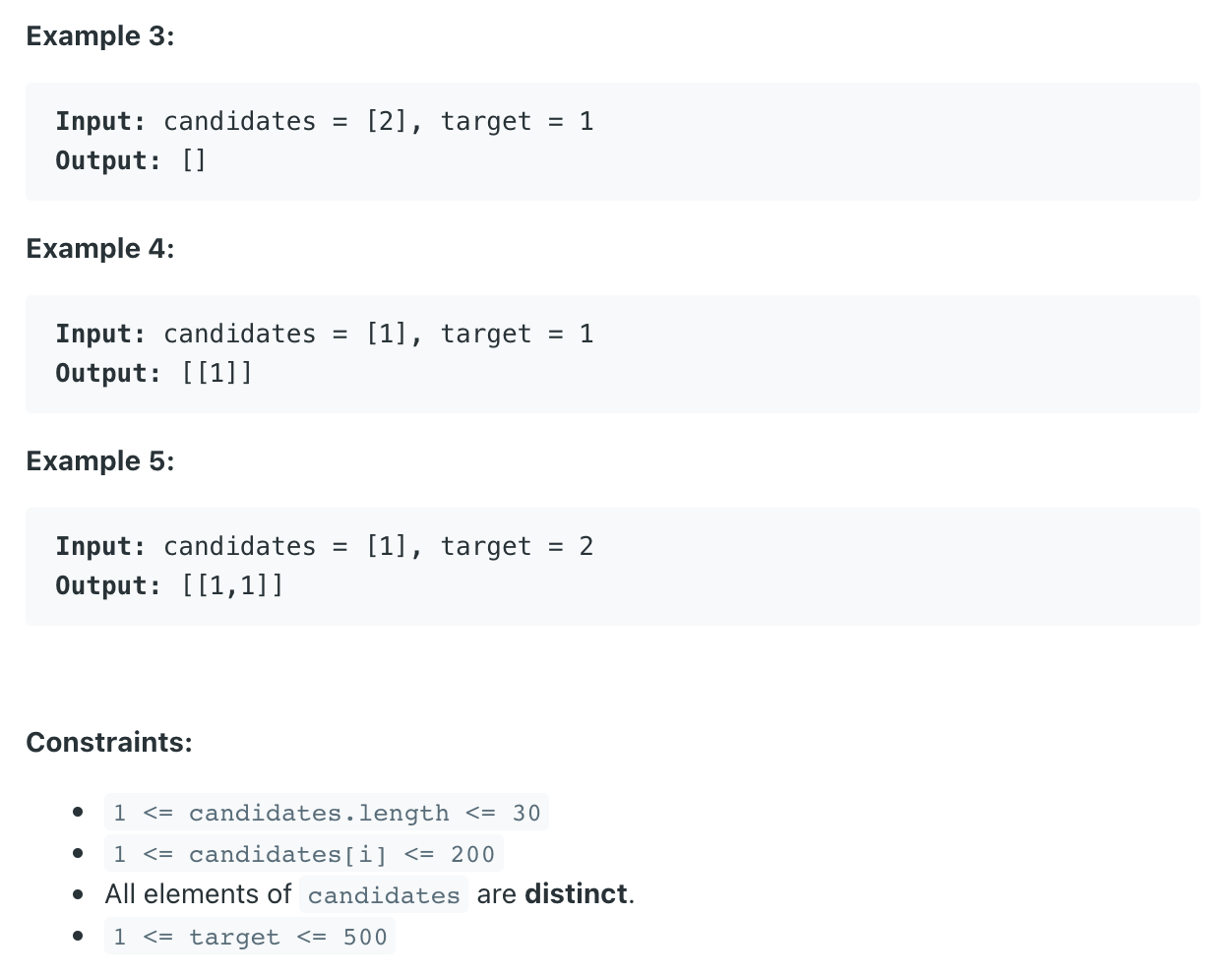The height and width of the screenshot is (976, 1232).
Task: Click Example 5 code block background
Action: point(613,567)
